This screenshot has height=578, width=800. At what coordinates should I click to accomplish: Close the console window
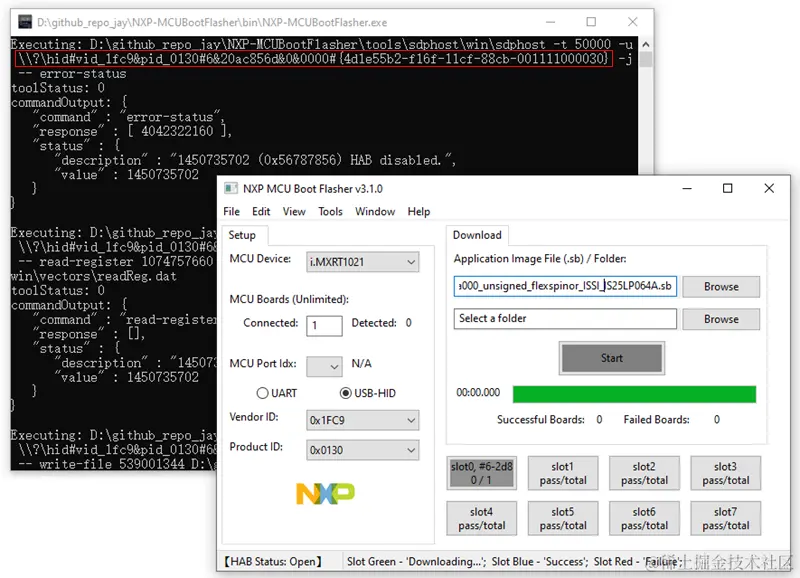633,22
